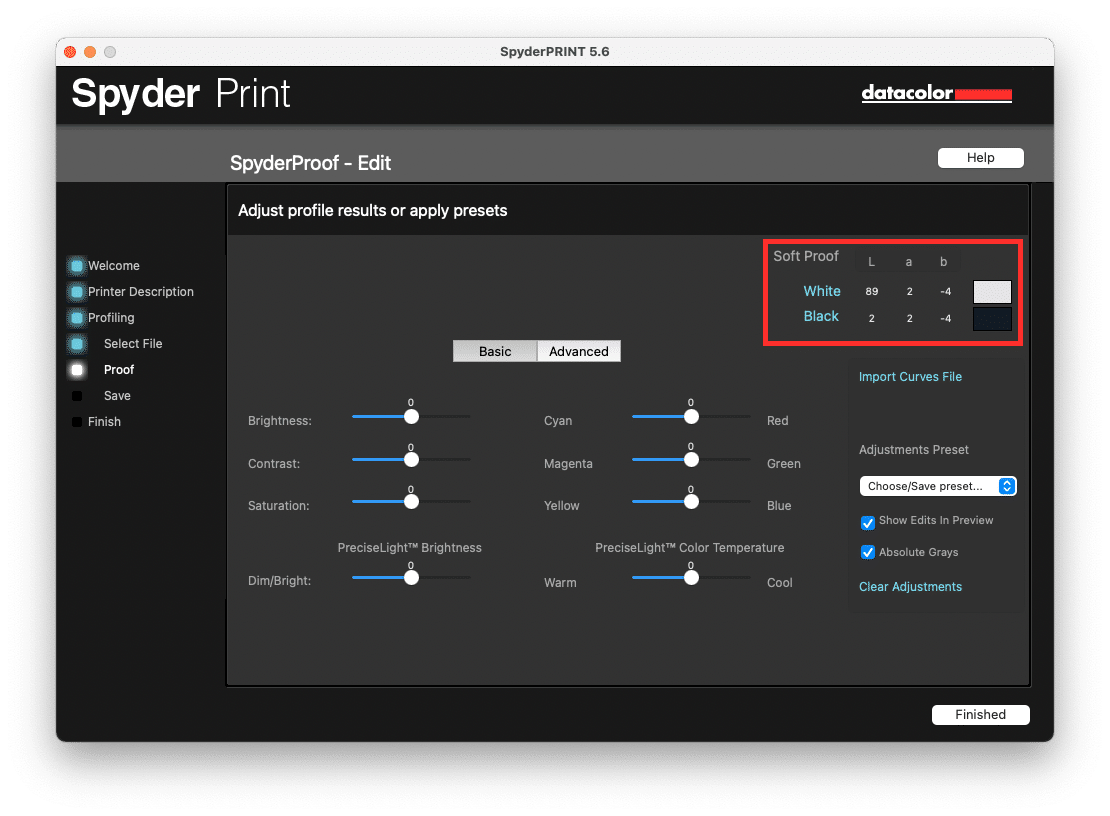Switch to the Basic tab
Image resolution: width=1110 pixels, height=816 pixels.
pos(494,351)
